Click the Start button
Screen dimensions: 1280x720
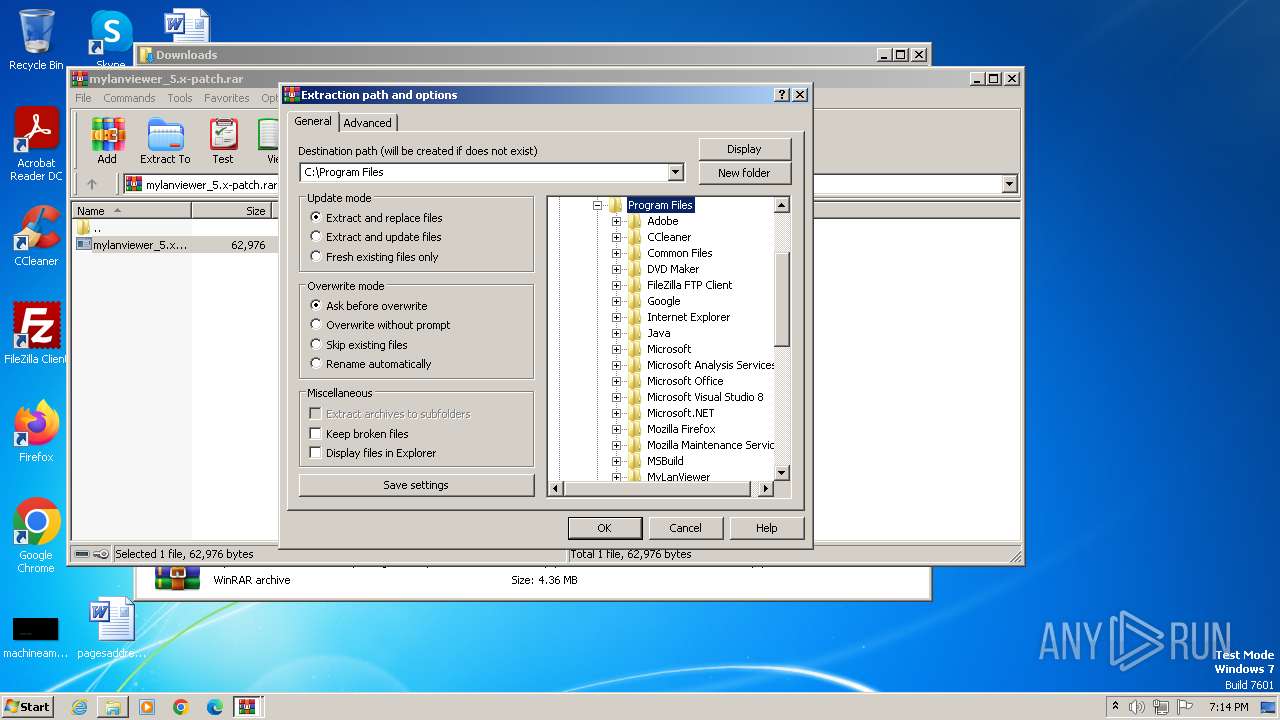[x=28, y=706]
